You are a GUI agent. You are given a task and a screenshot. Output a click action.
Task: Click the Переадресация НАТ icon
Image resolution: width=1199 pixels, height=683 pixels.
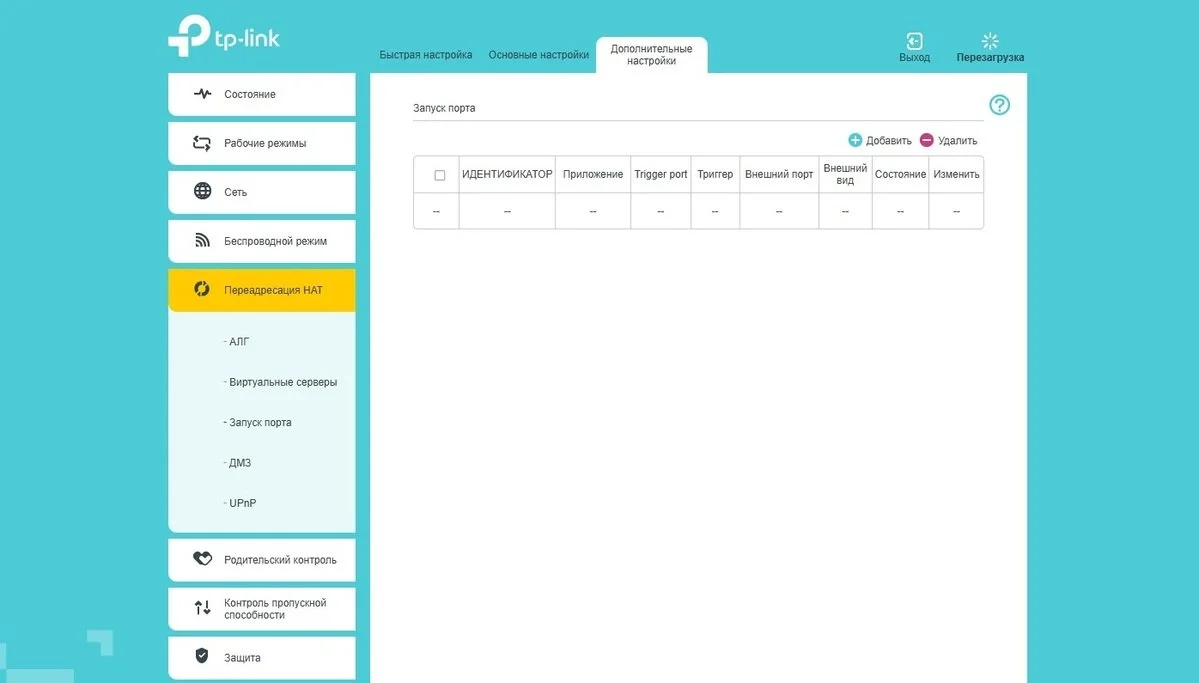202,289
